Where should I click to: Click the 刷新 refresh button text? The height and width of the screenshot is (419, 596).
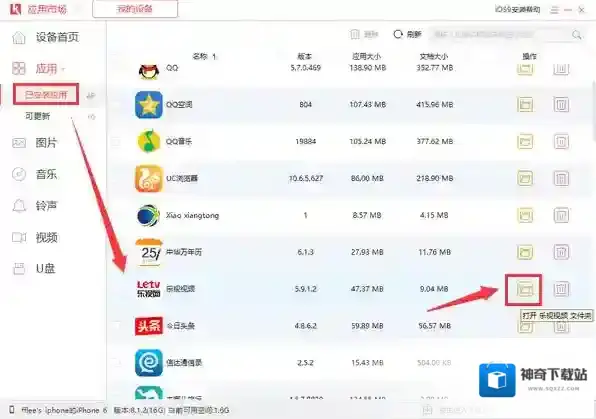coord(414,35)
